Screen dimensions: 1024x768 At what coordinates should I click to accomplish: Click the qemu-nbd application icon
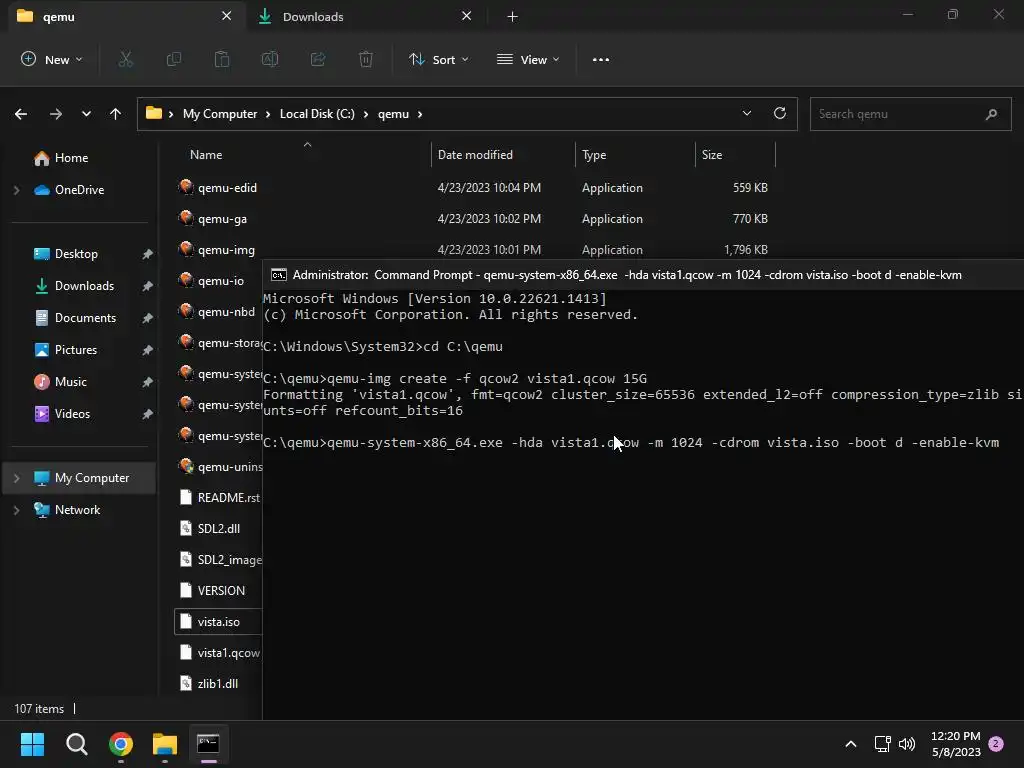185,312
